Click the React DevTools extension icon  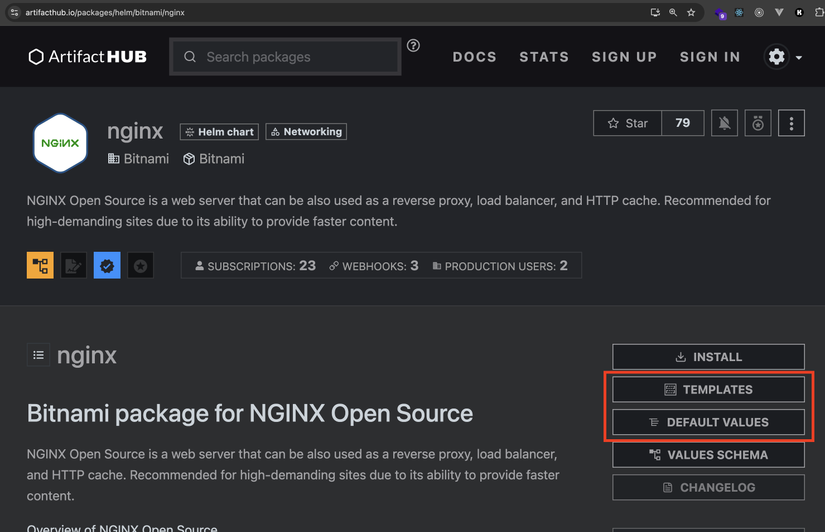pyautogui.click(x=739, y=13)
